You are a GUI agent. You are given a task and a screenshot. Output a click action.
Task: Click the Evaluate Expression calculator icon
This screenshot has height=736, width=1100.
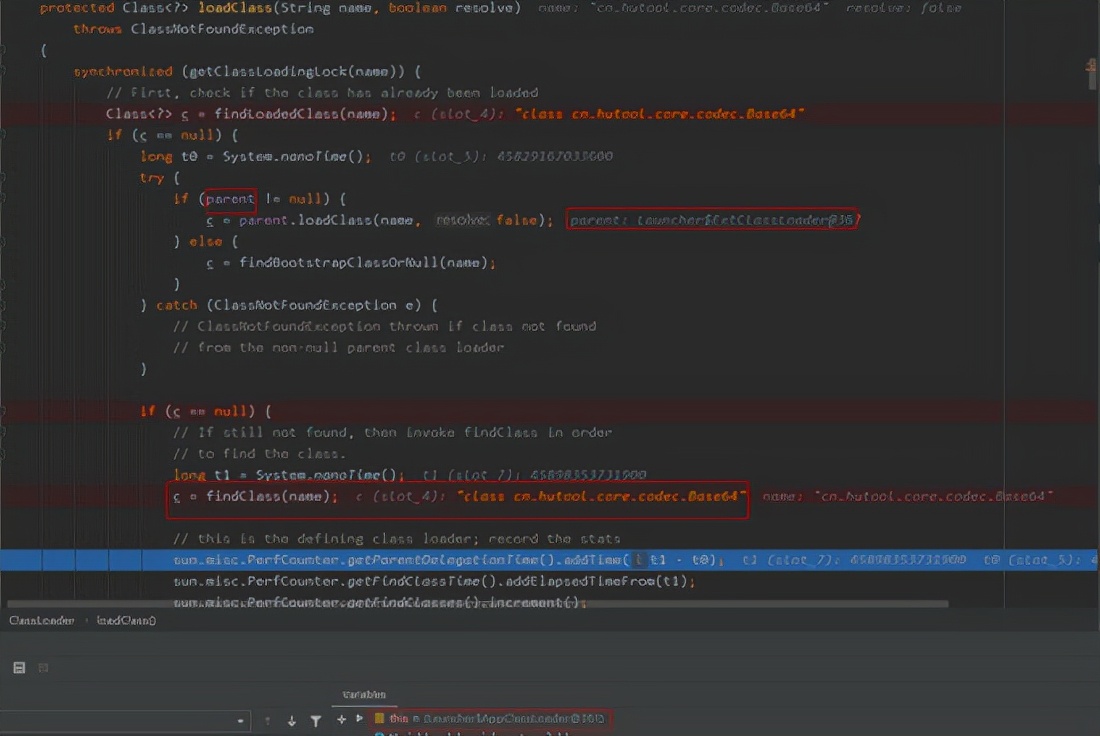19,667
